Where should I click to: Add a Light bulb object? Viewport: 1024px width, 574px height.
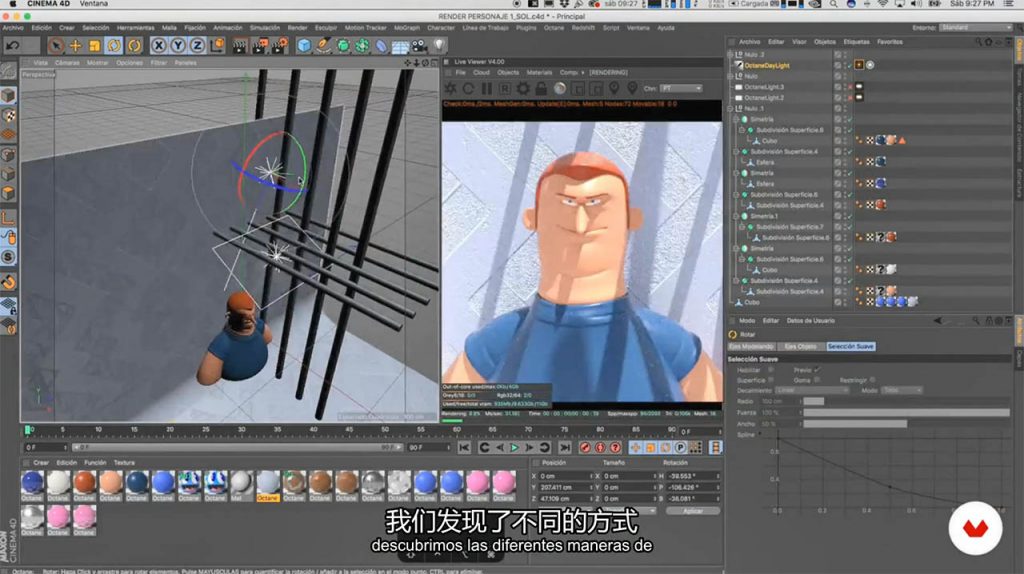tap(439, 45)
